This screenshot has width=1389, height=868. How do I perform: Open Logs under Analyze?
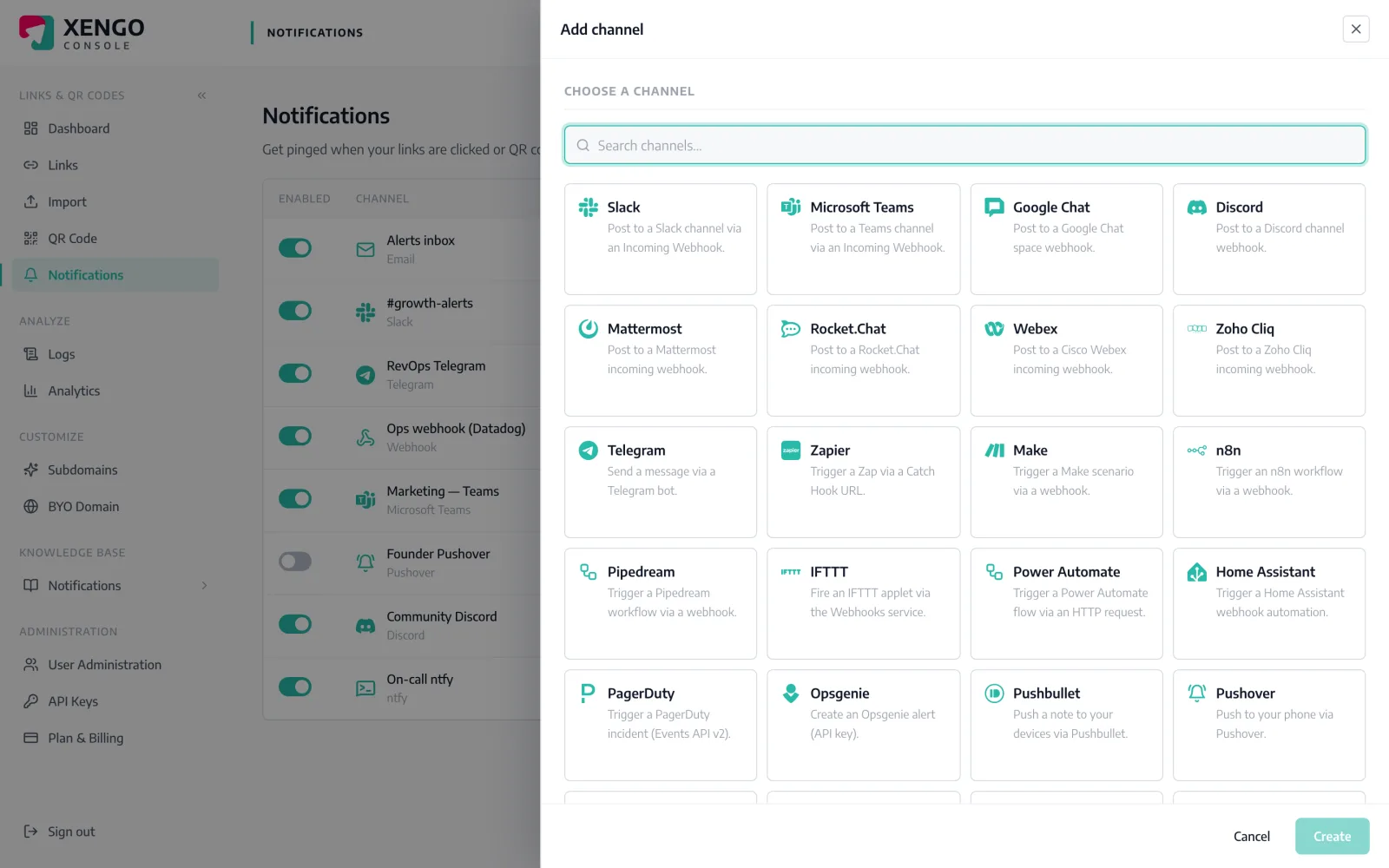[115, 354]
